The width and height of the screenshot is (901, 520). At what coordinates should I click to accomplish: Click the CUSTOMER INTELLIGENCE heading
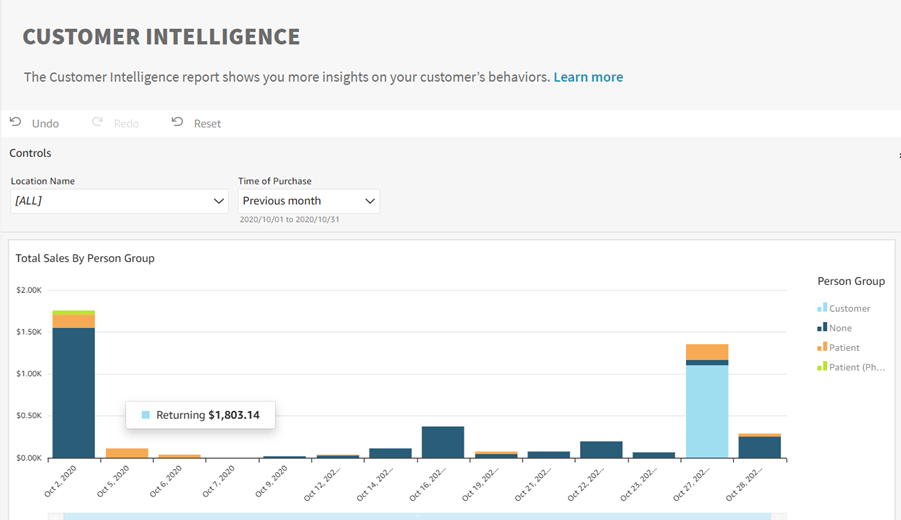pos(161,37)
